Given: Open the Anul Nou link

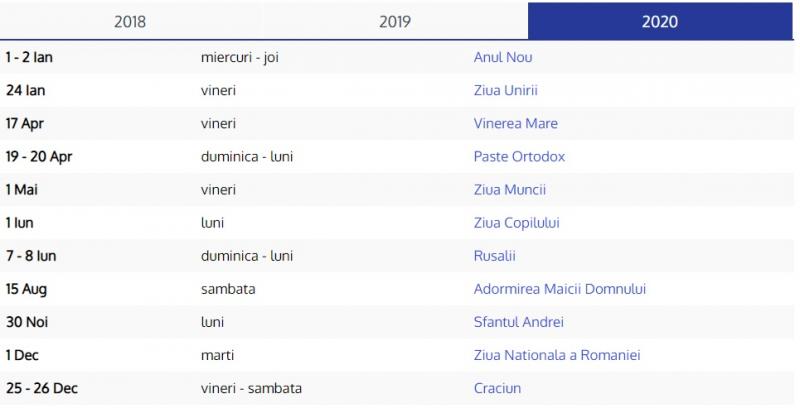Looking at the screenshot, I should point(503,57).
